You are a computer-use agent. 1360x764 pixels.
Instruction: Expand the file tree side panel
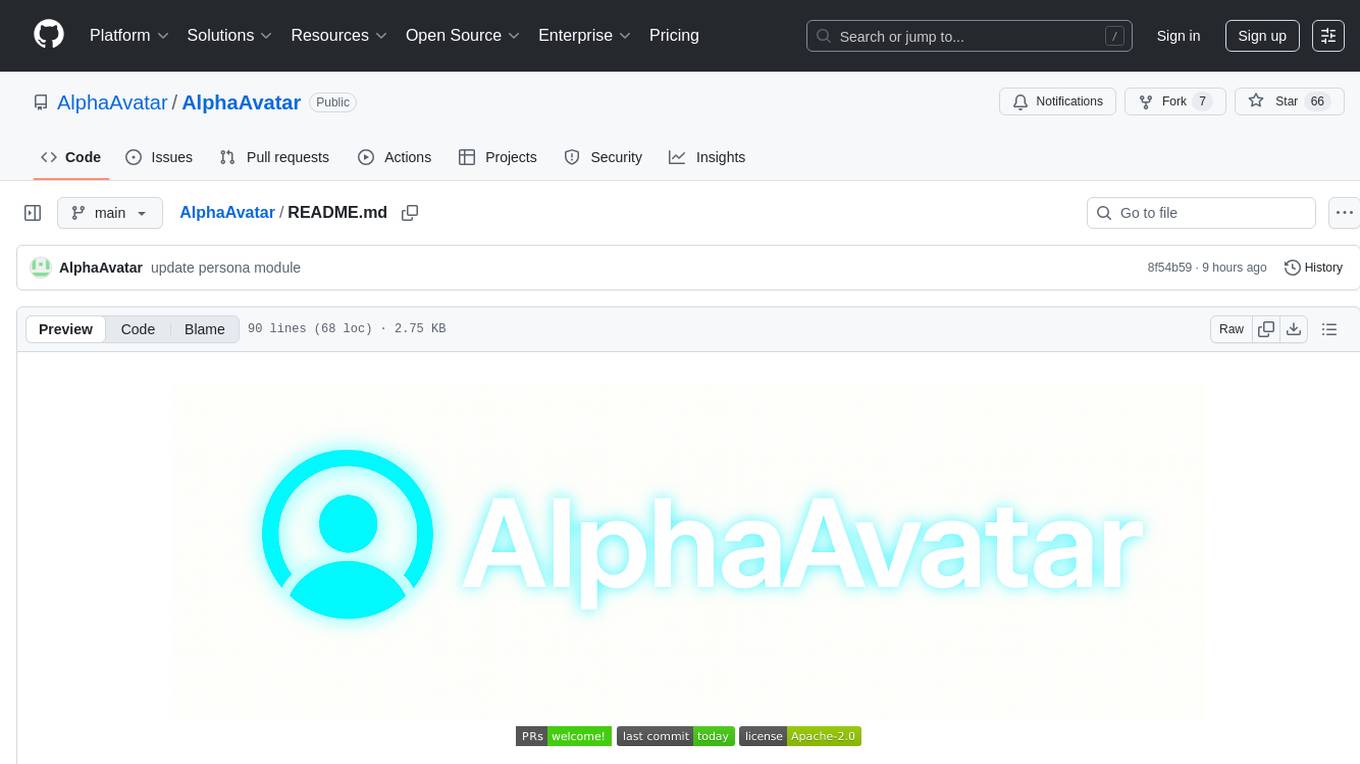(x=33, y=213)
